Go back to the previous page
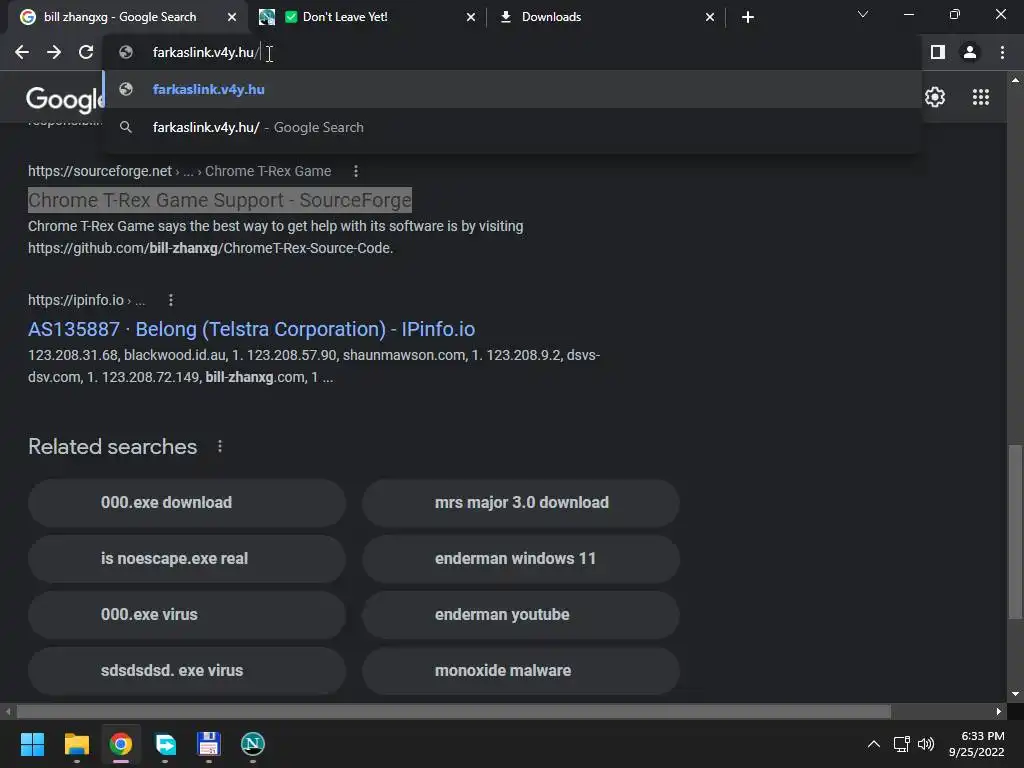This screenshot has height=768, width=1024. (x=22, y=52)
